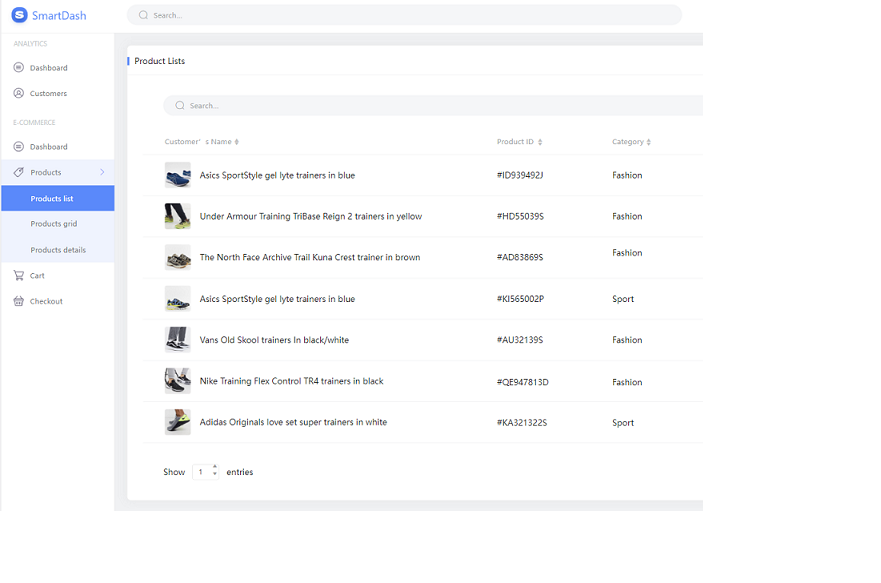The width and height of the screenshot is (881, 583).
Task: Open Vans Old Skool trainers product
Action: 274,340
